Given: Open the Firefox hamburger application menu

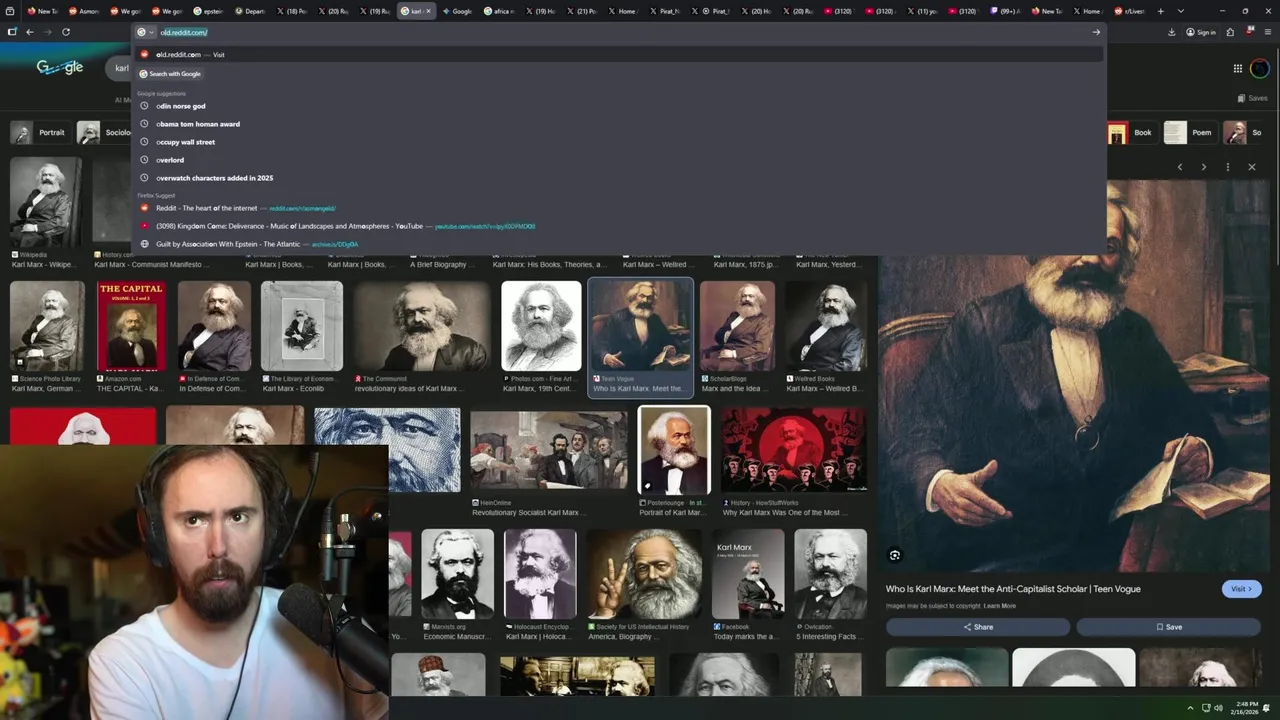Looking at the screenshot, I should (x=1269, y=32).
